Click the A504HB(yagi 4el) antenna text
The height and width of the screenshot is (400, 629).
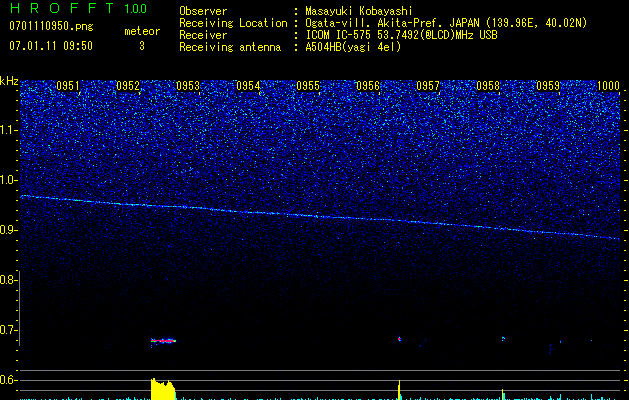[353, 47]
